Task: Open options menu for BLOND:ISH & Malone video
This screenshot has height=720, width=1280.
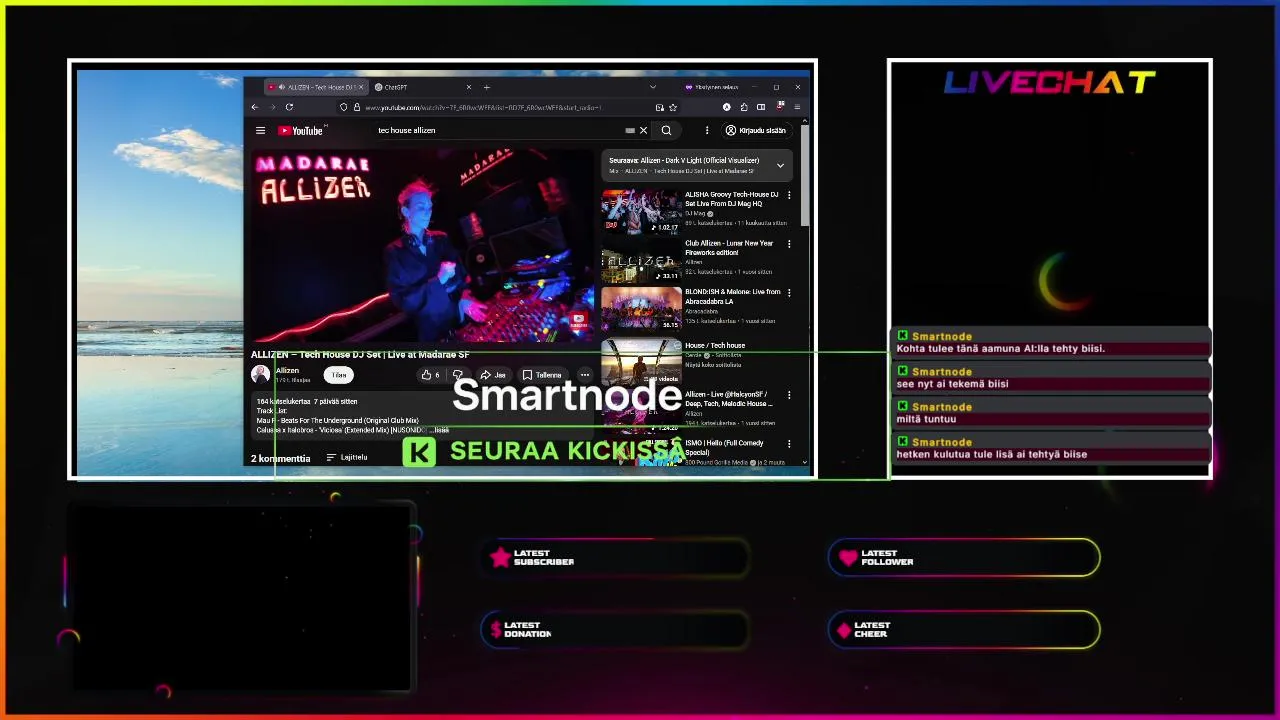Action: click(789, 293)
